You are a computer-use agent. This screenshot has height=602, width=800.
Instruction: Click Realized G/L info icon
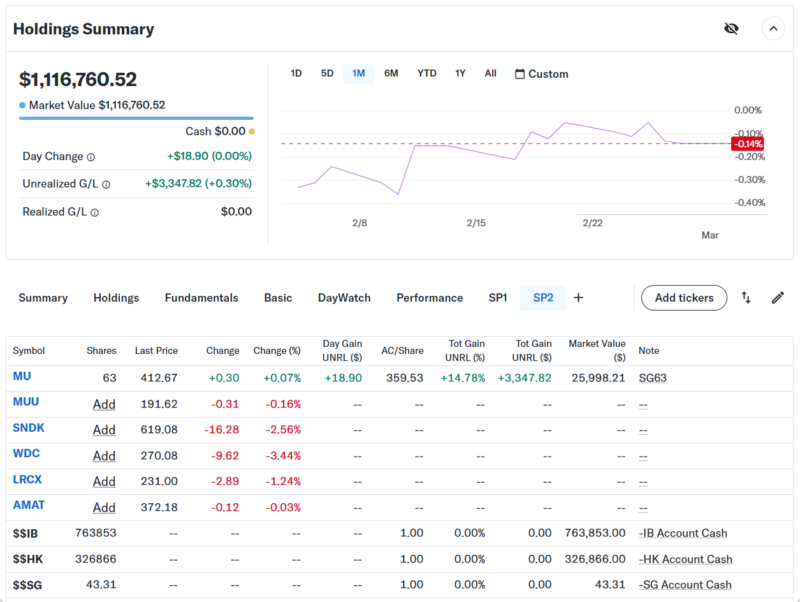95,212
